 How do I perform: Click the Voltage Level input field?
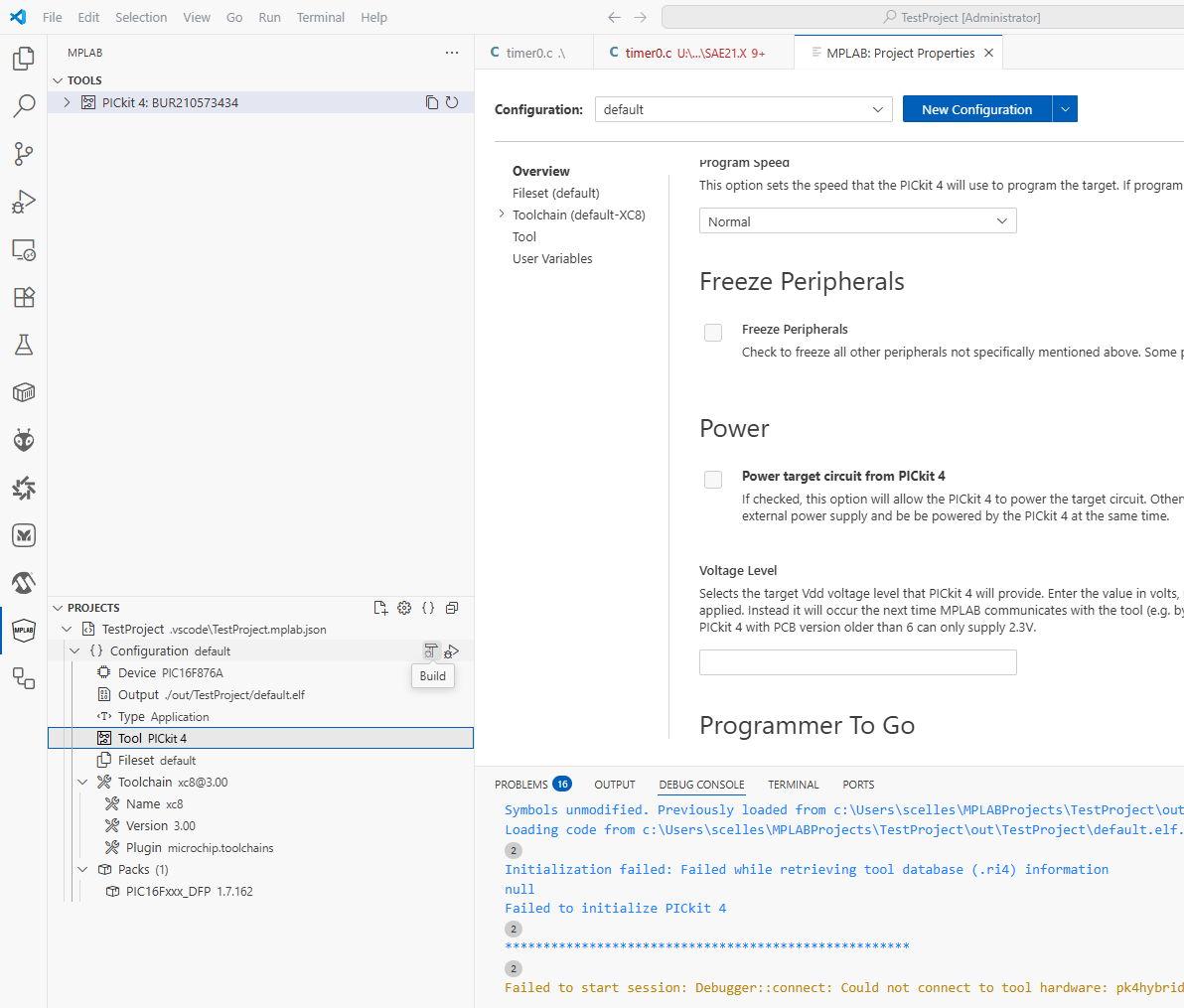click(x=857, y=662)
